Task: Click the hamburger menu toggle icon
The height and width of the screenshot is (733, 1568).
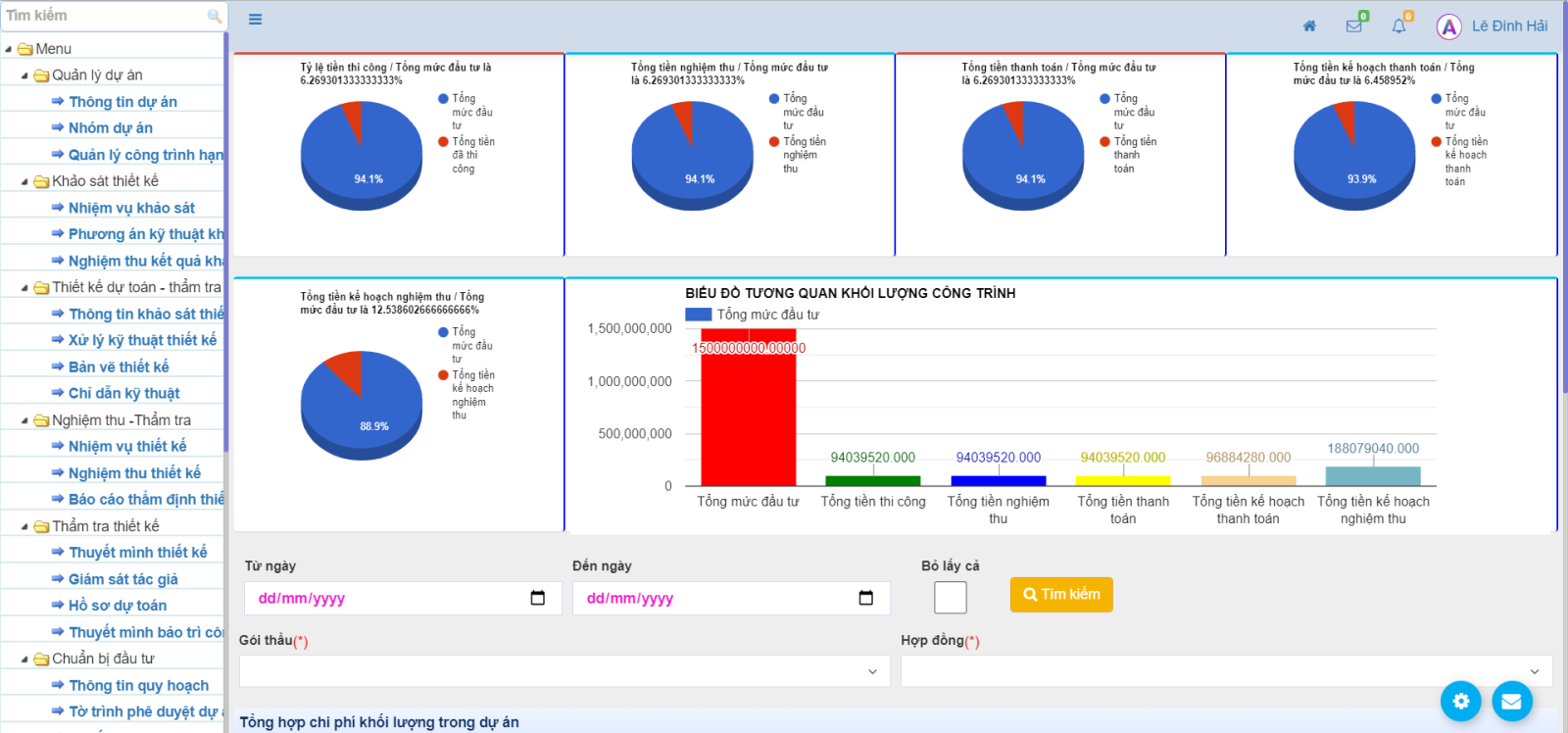Action: click(255, 20)
